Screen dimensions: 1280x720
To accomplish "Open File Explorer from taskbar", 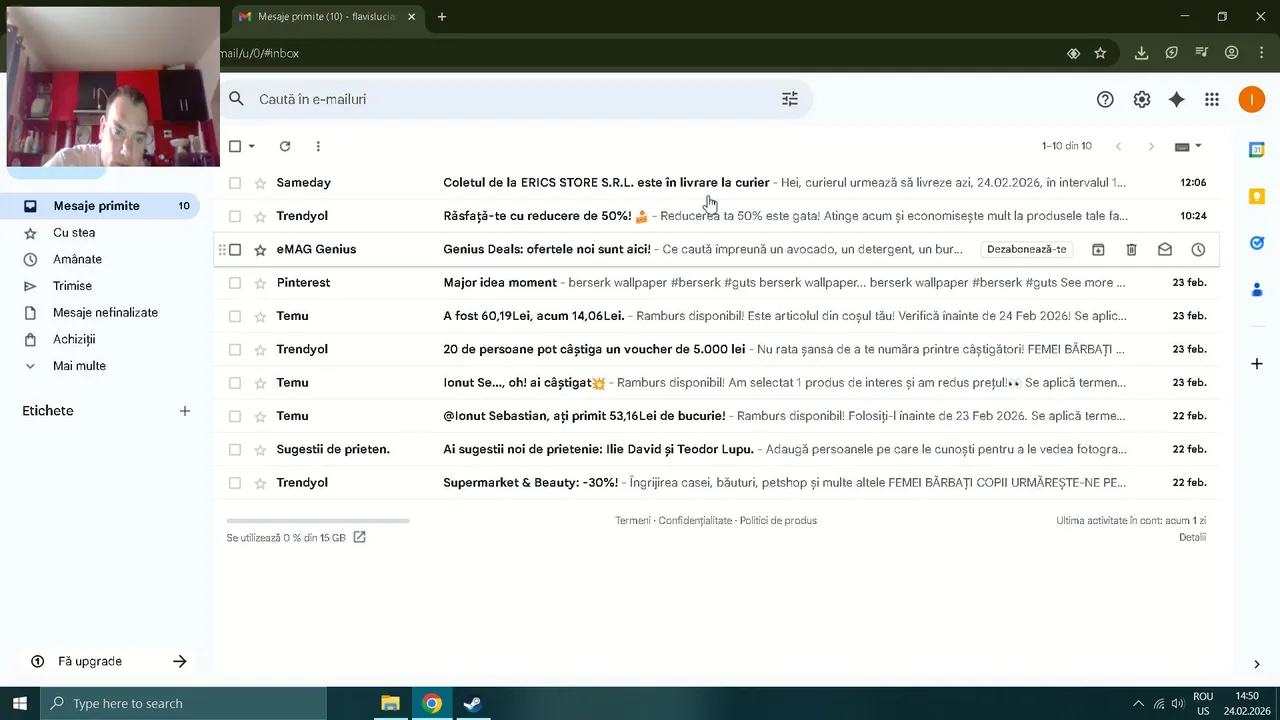I will coord(390,703).
